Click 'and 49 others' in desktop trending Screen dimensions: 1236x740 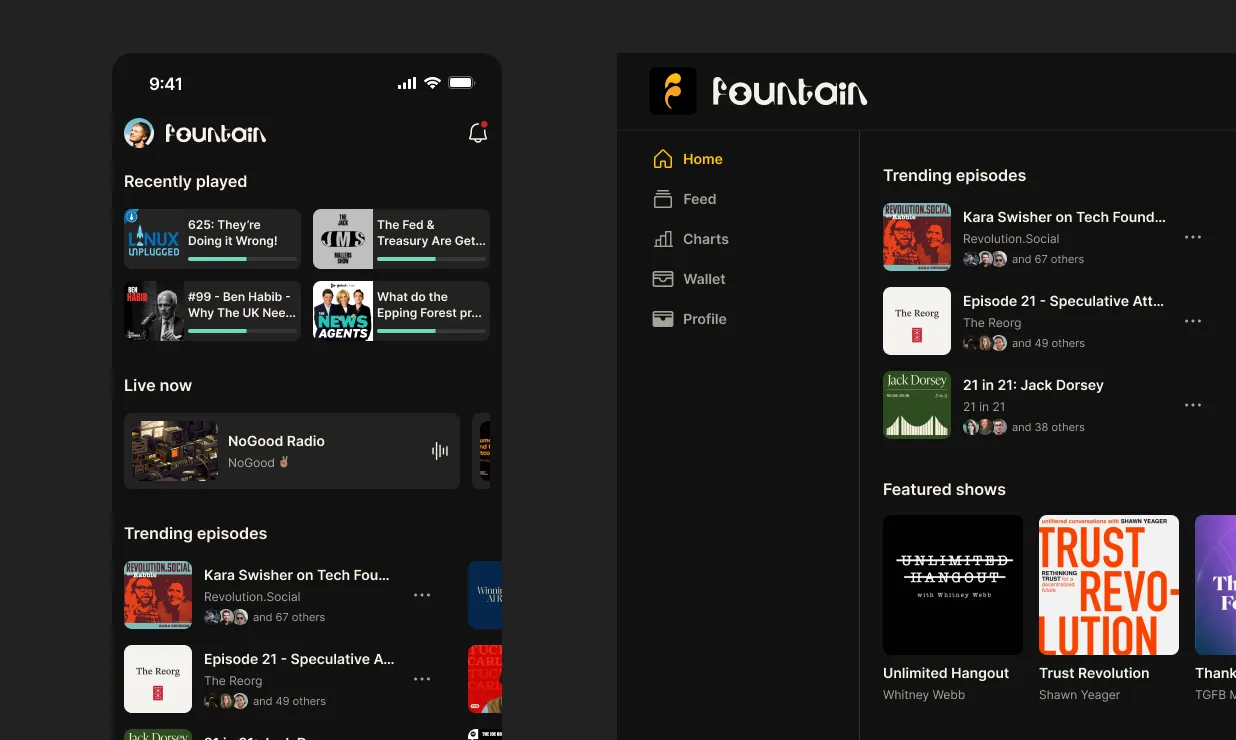[1048, 343]
